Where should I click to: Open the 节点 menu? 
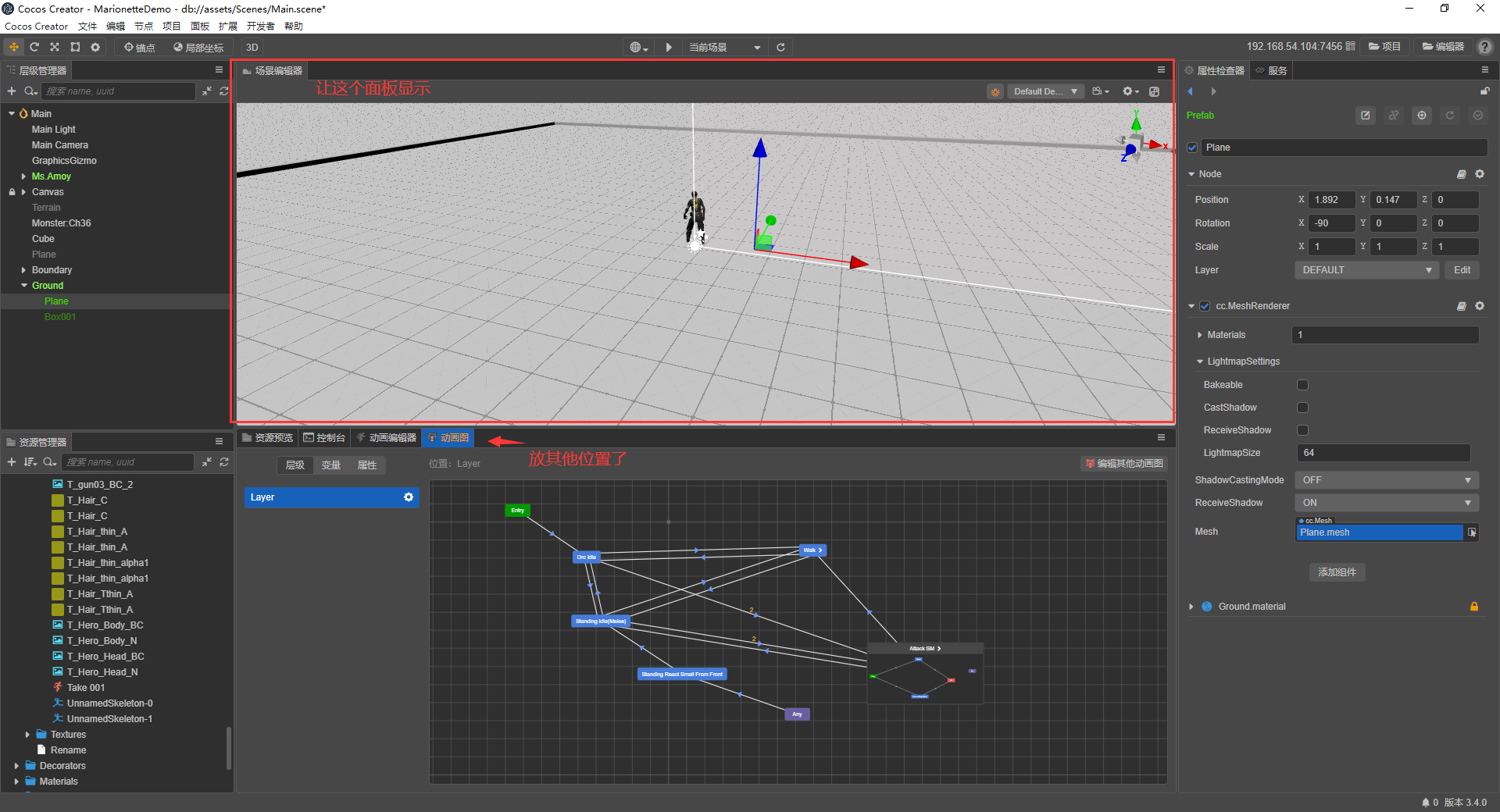[144, 27]
